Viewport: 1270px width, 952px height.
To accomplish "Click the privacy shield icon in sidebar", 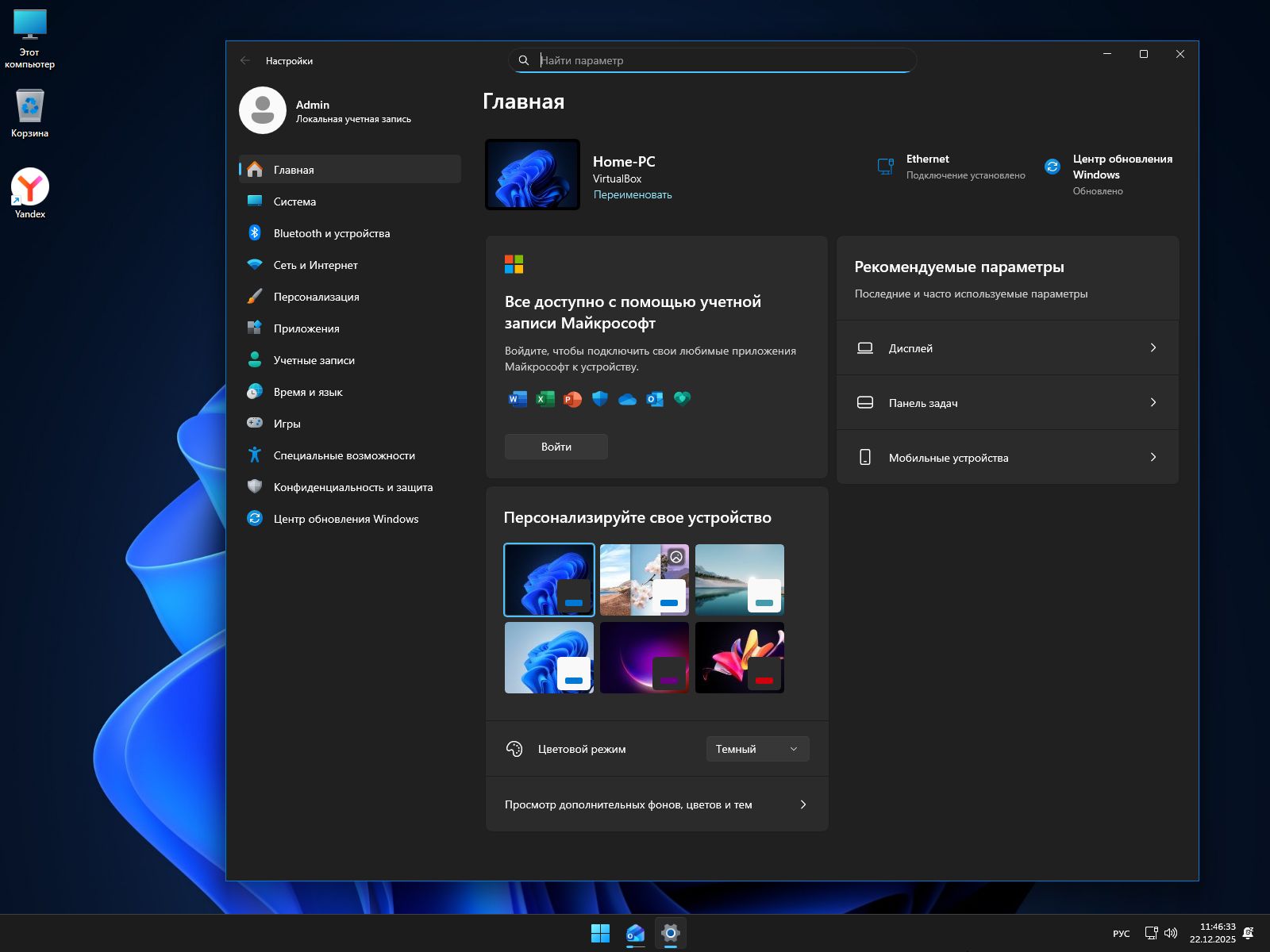I will 255,486.
